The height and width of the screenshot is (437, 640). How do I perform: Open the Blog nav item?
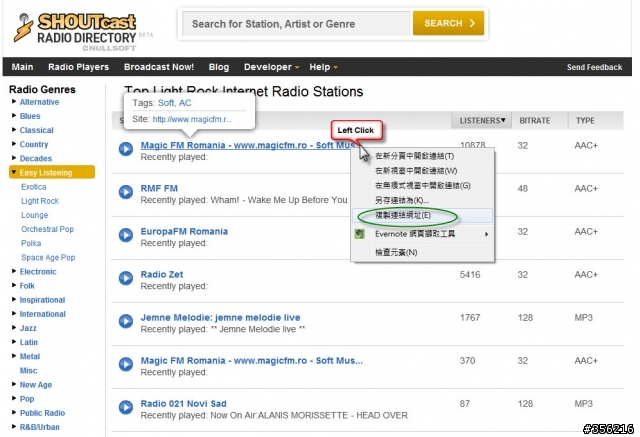coord(219,67)
